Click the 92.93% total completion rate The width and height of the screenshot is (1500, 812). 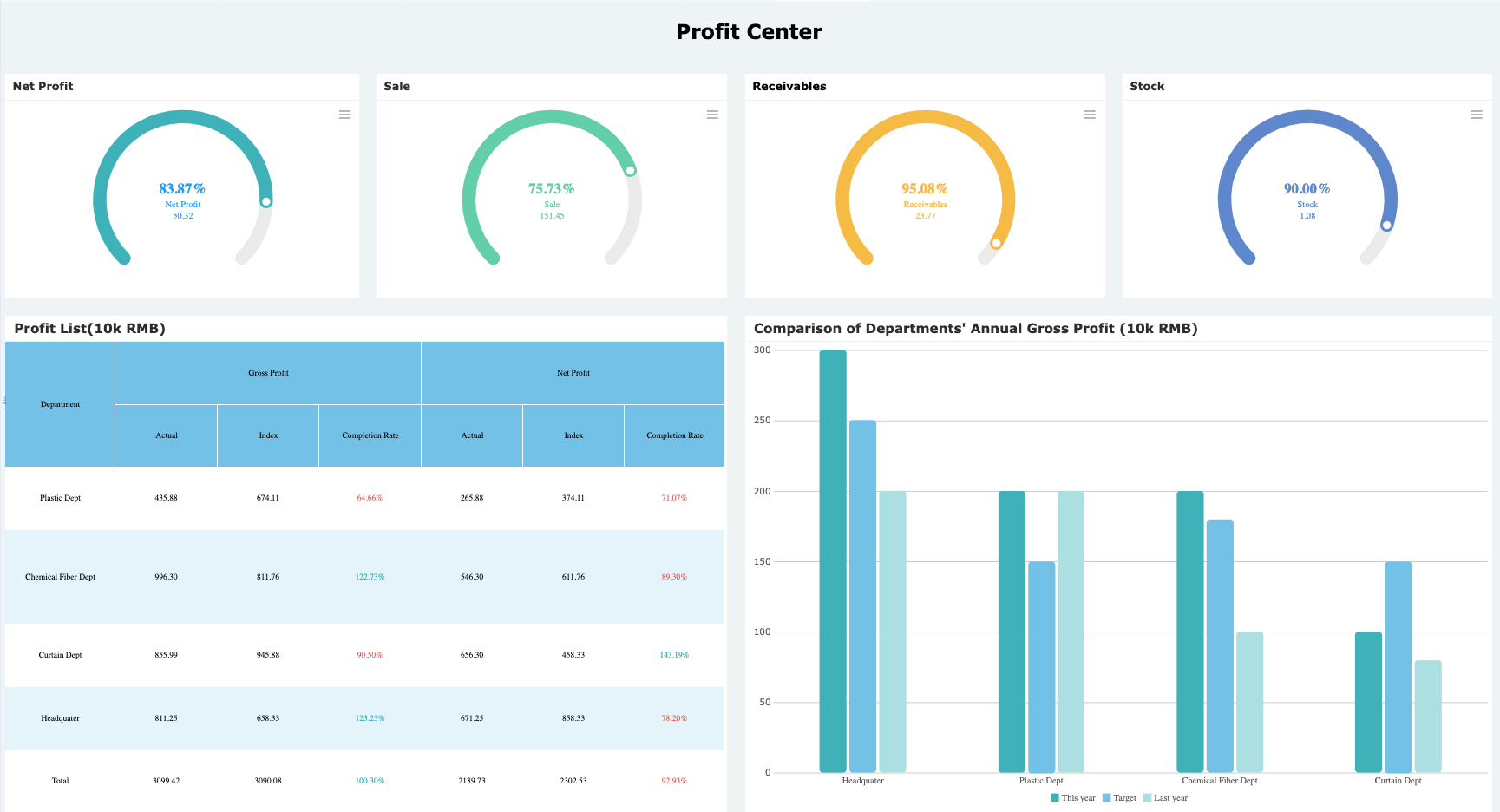click(x=674, y=781)
